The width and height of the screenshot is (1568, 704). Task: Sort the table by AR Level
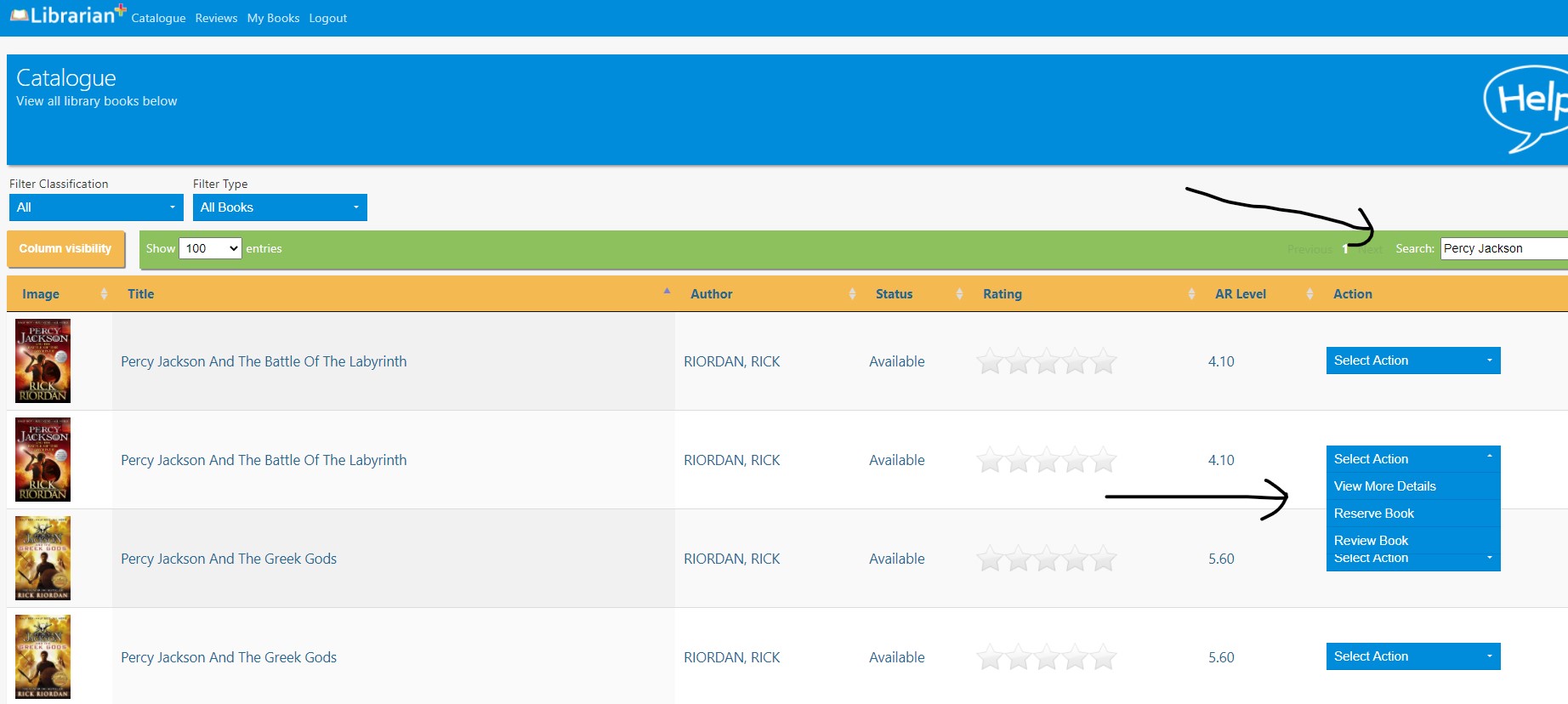point(1240,294)
